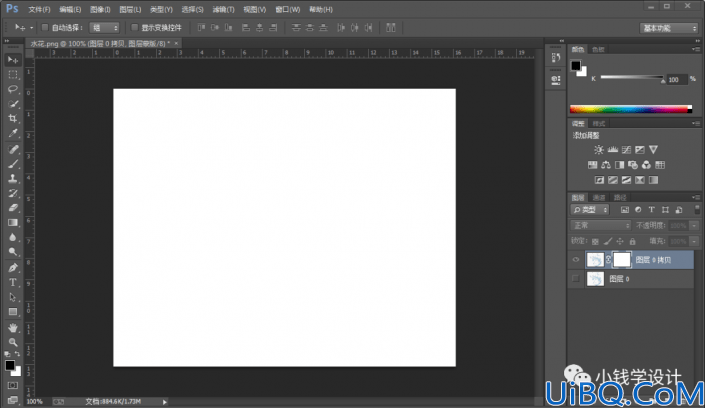The height and width of the screenshot is (408, 705).
Task: Add a Curves adjustment
Action: coord(626,149)
